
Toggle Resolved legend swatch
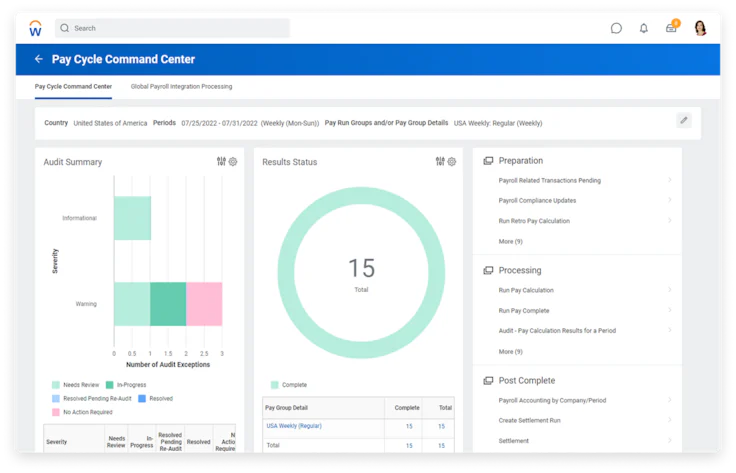click(142, 399)
